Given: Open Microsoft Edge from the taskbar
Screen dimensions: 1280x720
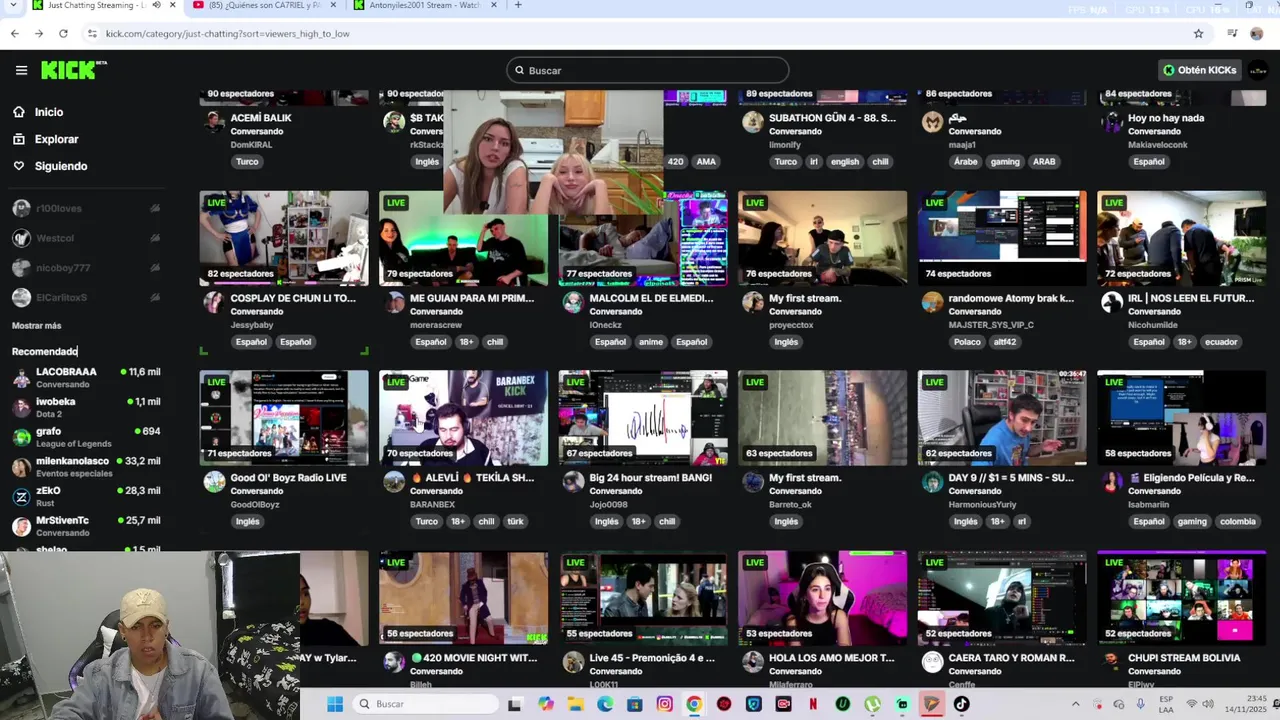Looking at the screenshot, I should 605,704.
